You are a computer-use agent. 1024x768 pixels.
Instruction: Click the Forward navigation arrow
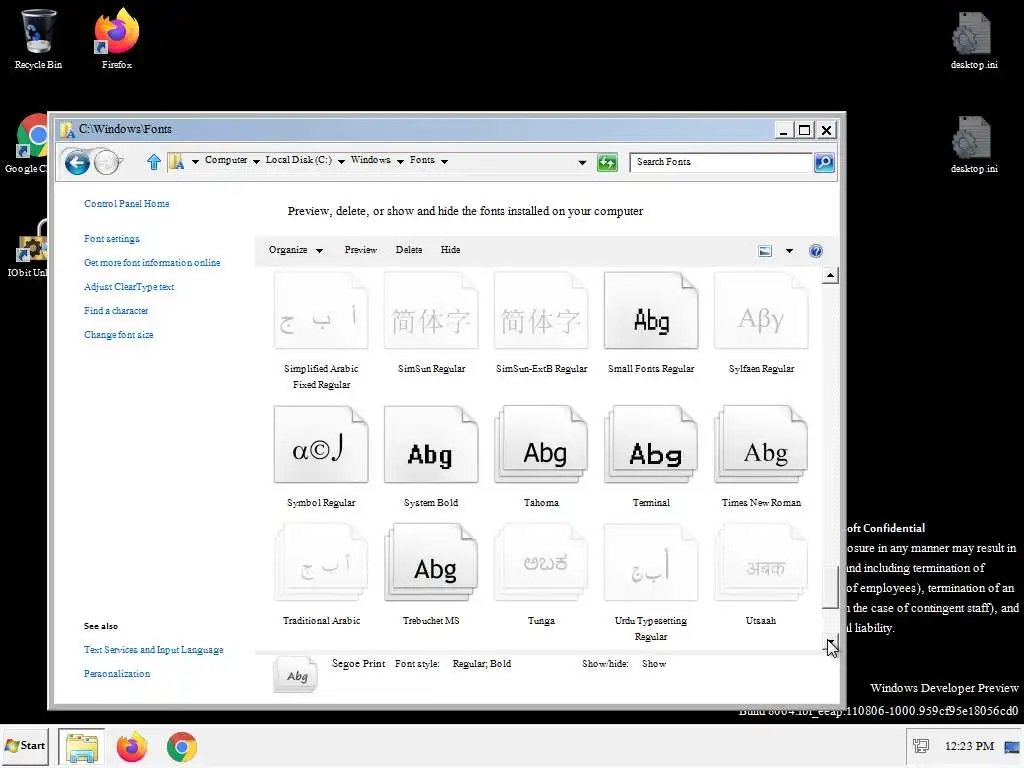pos(107,163)
